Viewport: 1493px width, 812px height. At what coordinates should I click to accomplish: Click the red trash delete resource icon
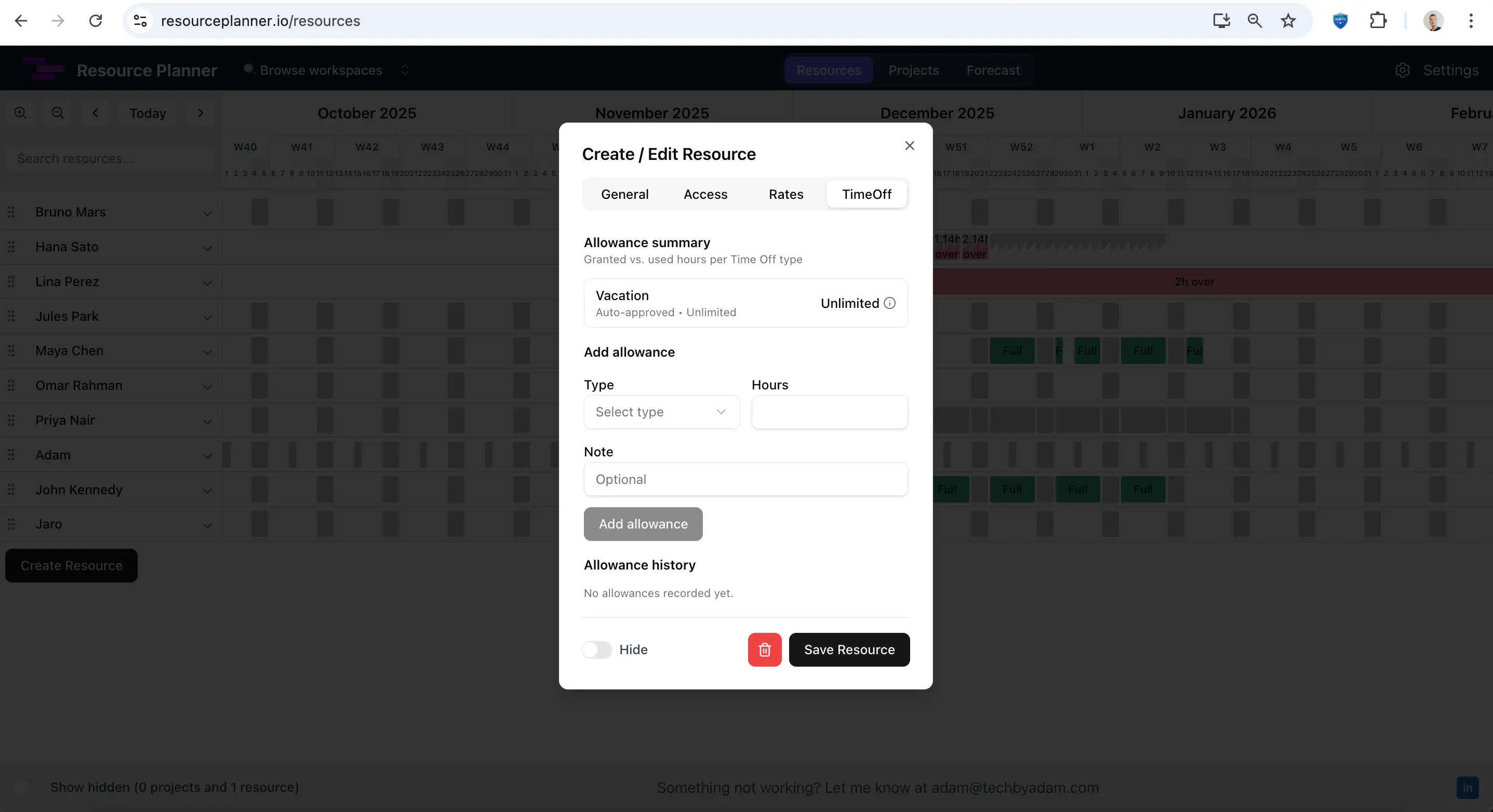765,649
